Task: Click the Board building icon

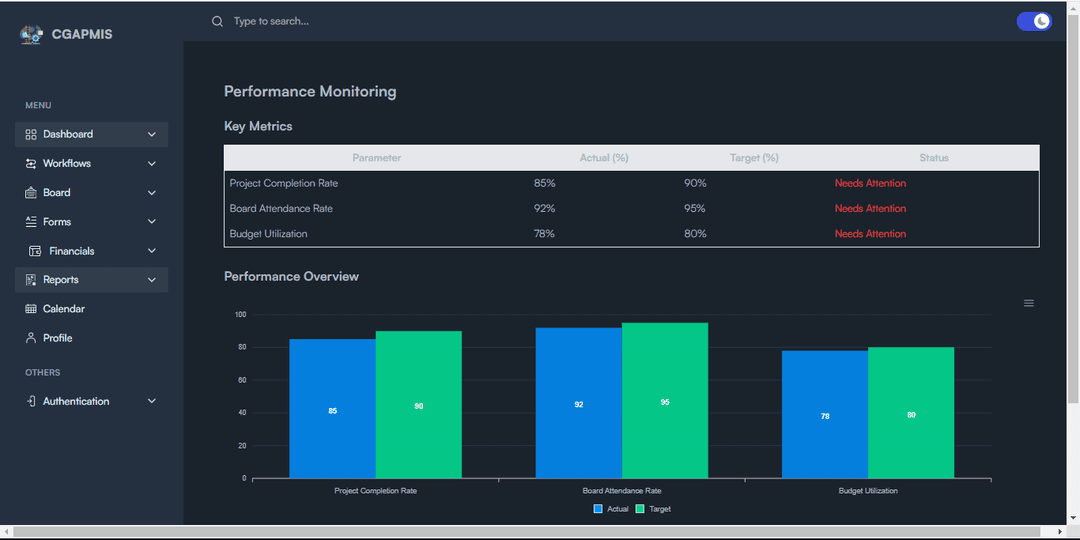Action: tap(31, 193)
